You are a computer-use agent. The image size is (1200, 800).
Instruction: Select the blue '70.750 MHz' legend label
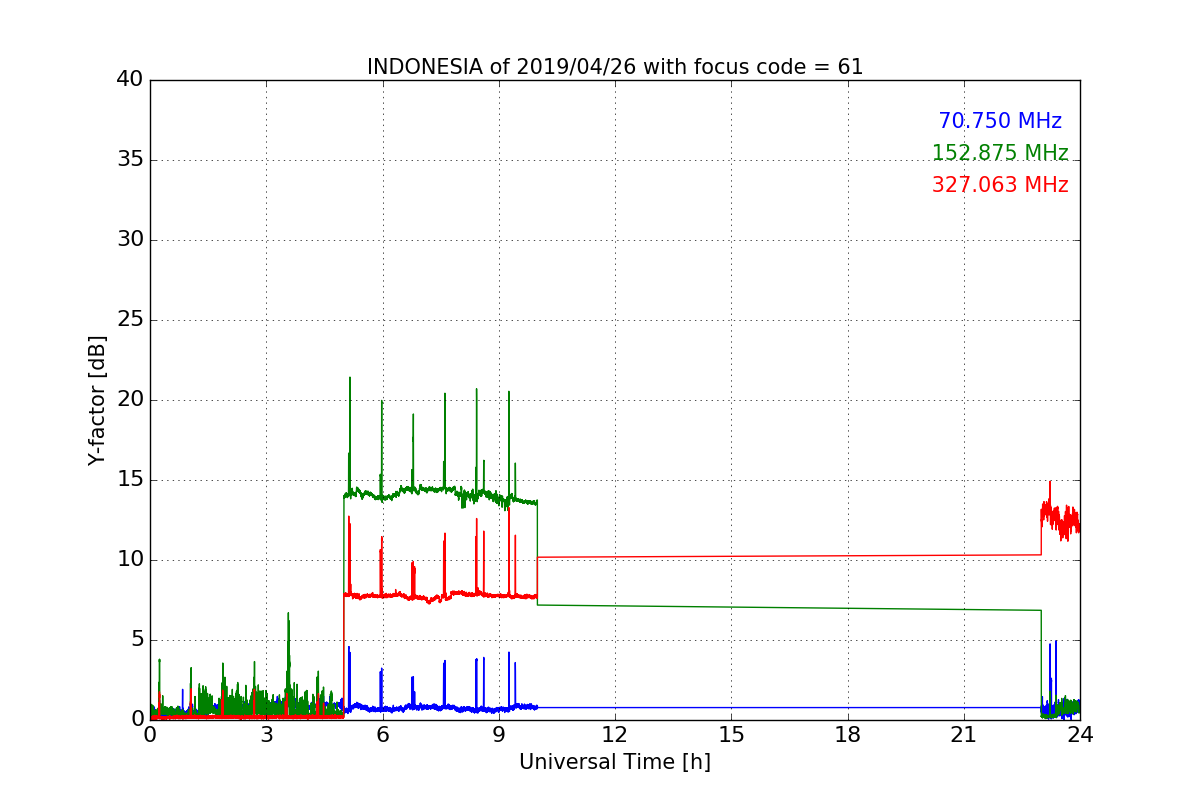click(1000, 121)
